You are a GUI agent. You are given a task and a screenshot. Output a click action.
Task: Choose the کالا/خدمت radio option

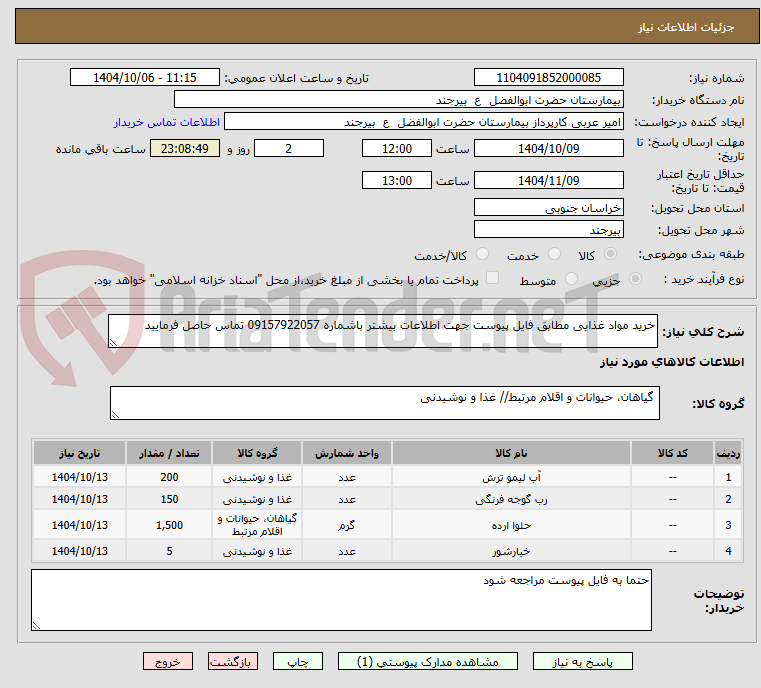pos(483,255)
